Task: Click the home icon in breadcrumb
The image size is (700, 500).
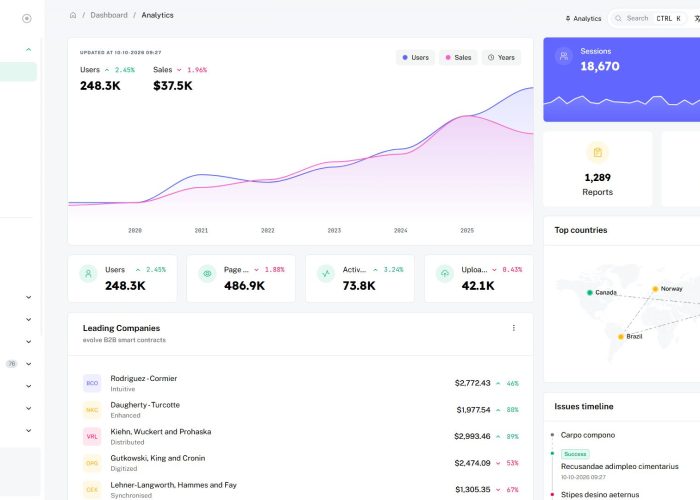Action: click(x=73, y=15)
